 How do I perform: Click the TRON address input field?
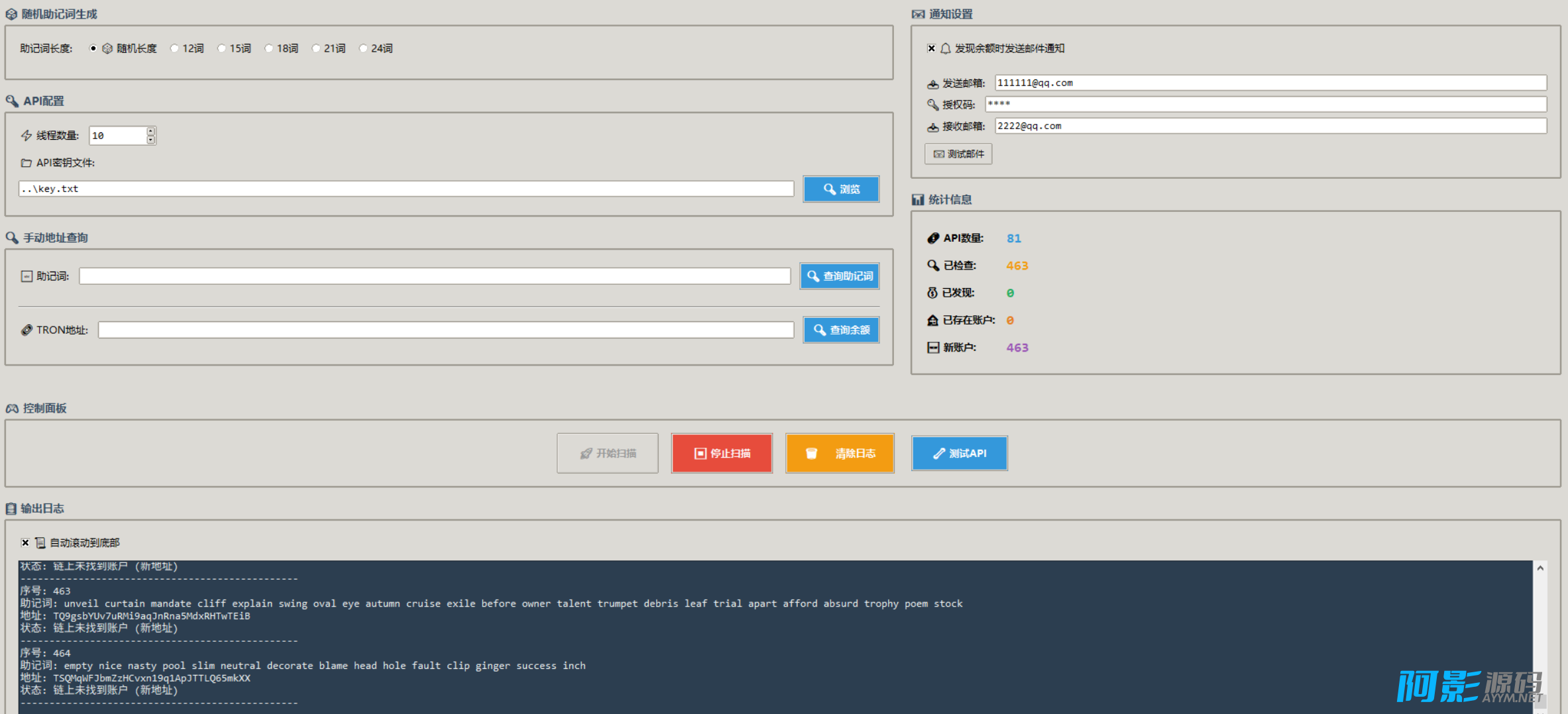(445, 330)
